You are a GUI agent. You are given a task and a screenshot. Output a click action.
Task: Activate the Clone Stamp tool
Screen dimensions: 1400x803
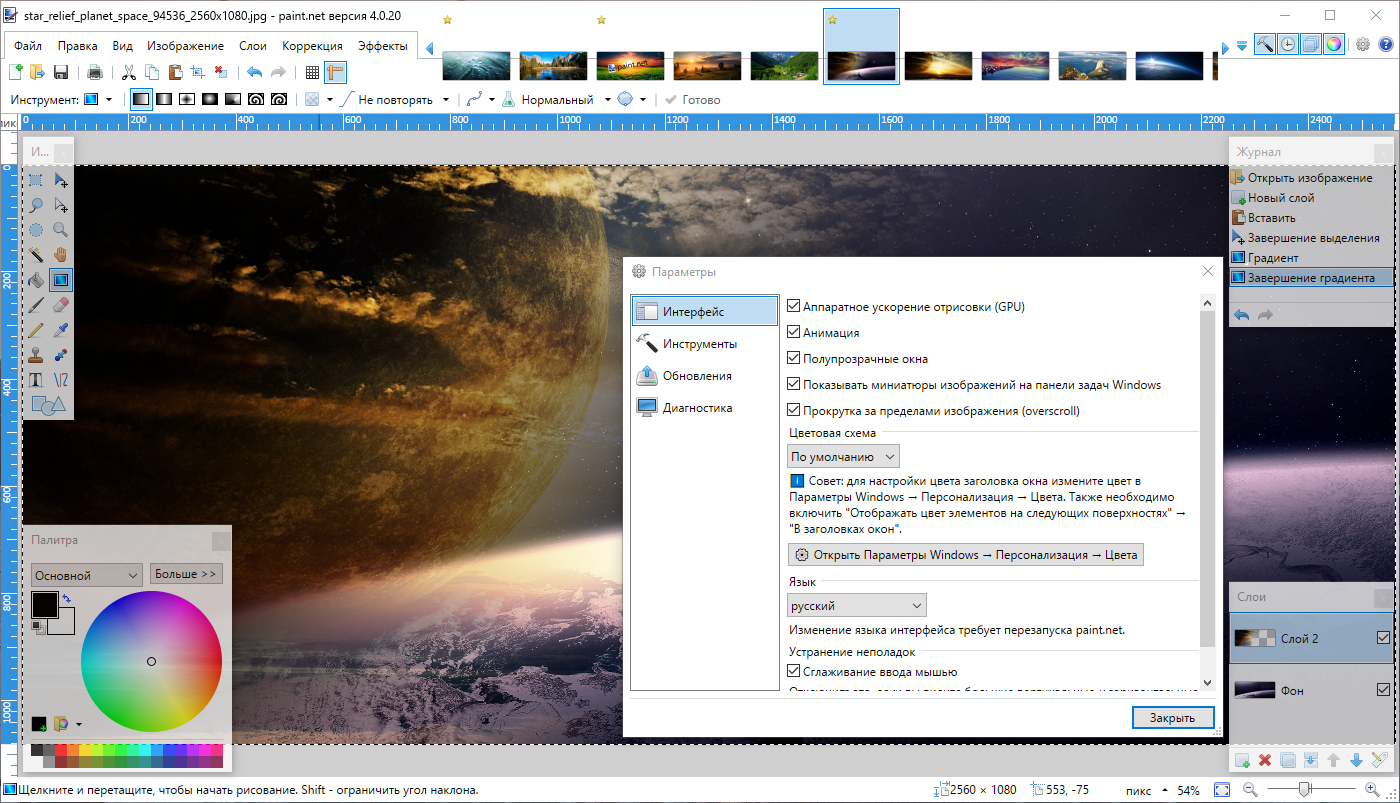36,355
